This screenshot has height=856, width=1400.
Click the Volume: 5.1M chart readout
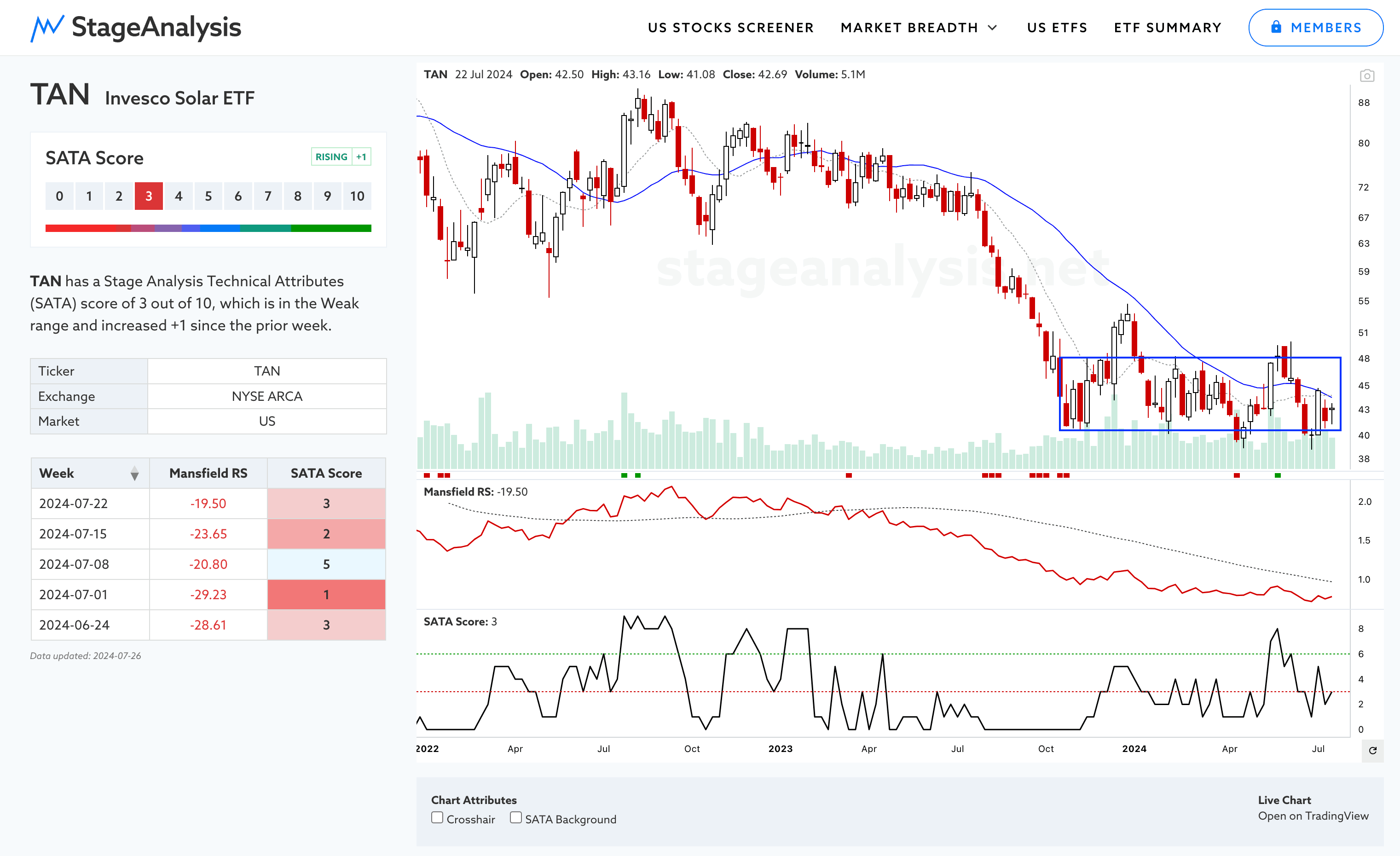pos(829,75)
